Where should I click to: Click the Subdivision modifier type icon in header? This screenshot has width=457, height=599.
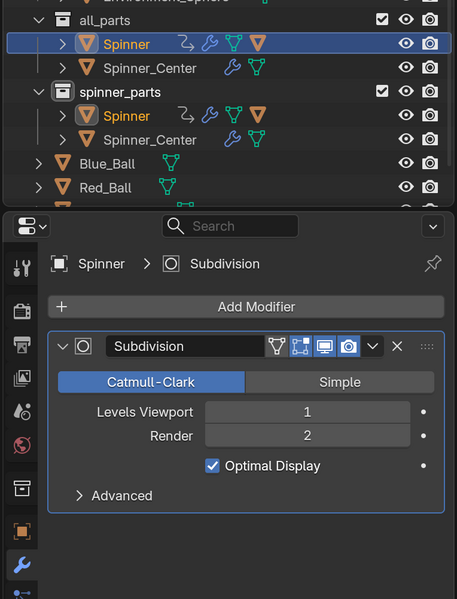tap(83, 346)
